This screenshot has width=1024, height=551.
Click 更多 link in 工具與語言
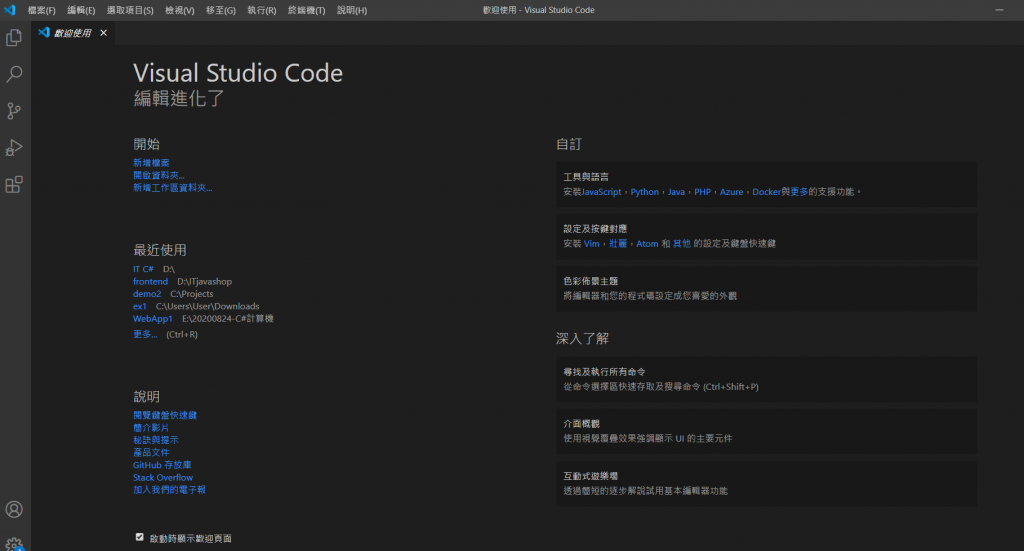(x=799, y=192)
